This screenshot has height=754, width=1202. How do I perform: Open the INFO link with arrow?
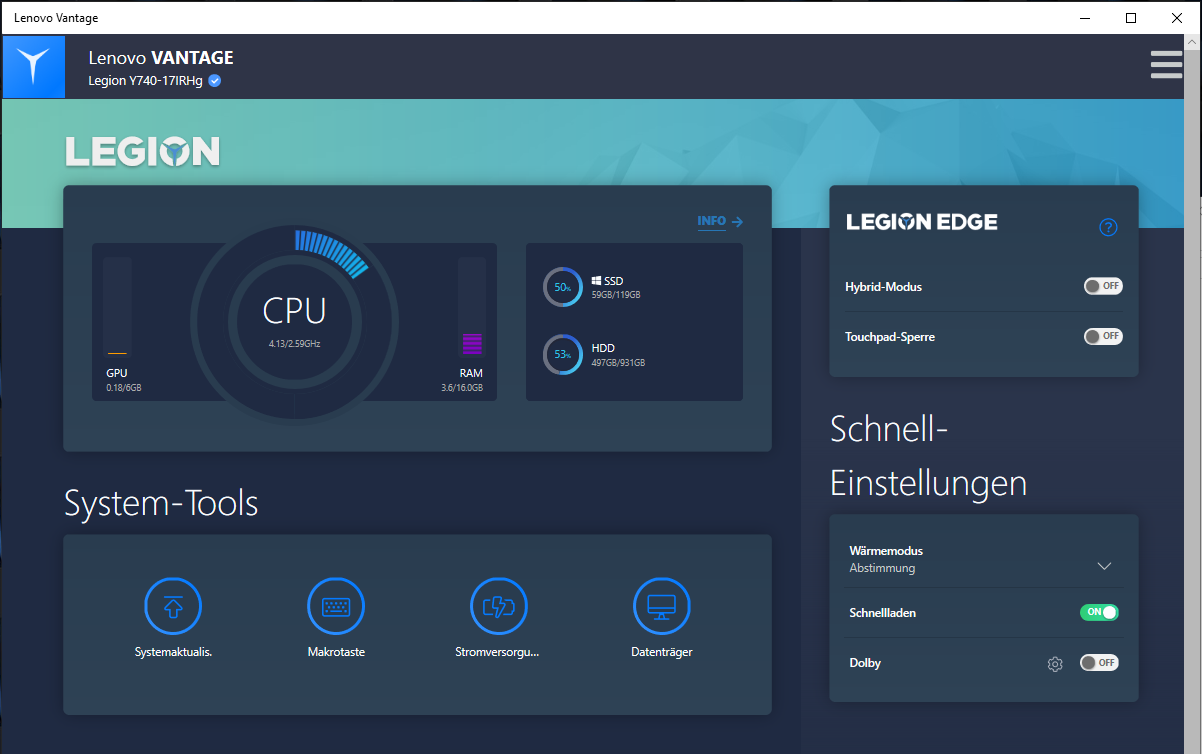click(x=720, y=222)
